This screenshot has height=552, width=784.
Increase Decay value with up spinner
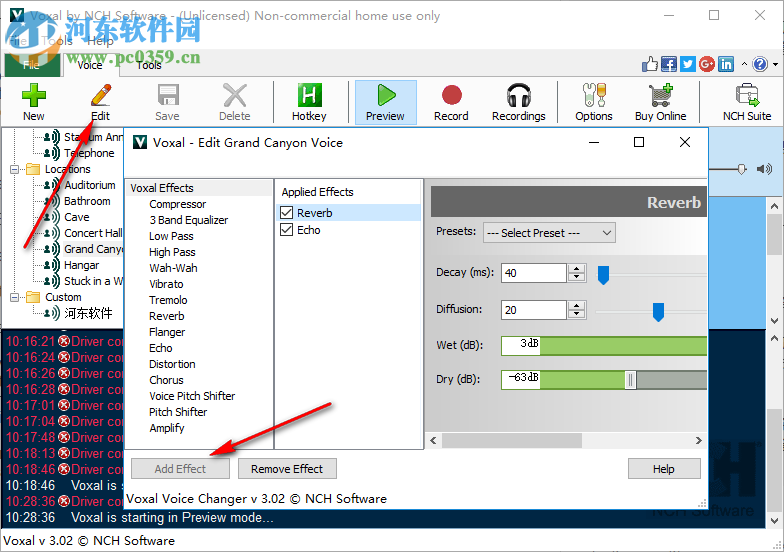click(x=577, y=268)
